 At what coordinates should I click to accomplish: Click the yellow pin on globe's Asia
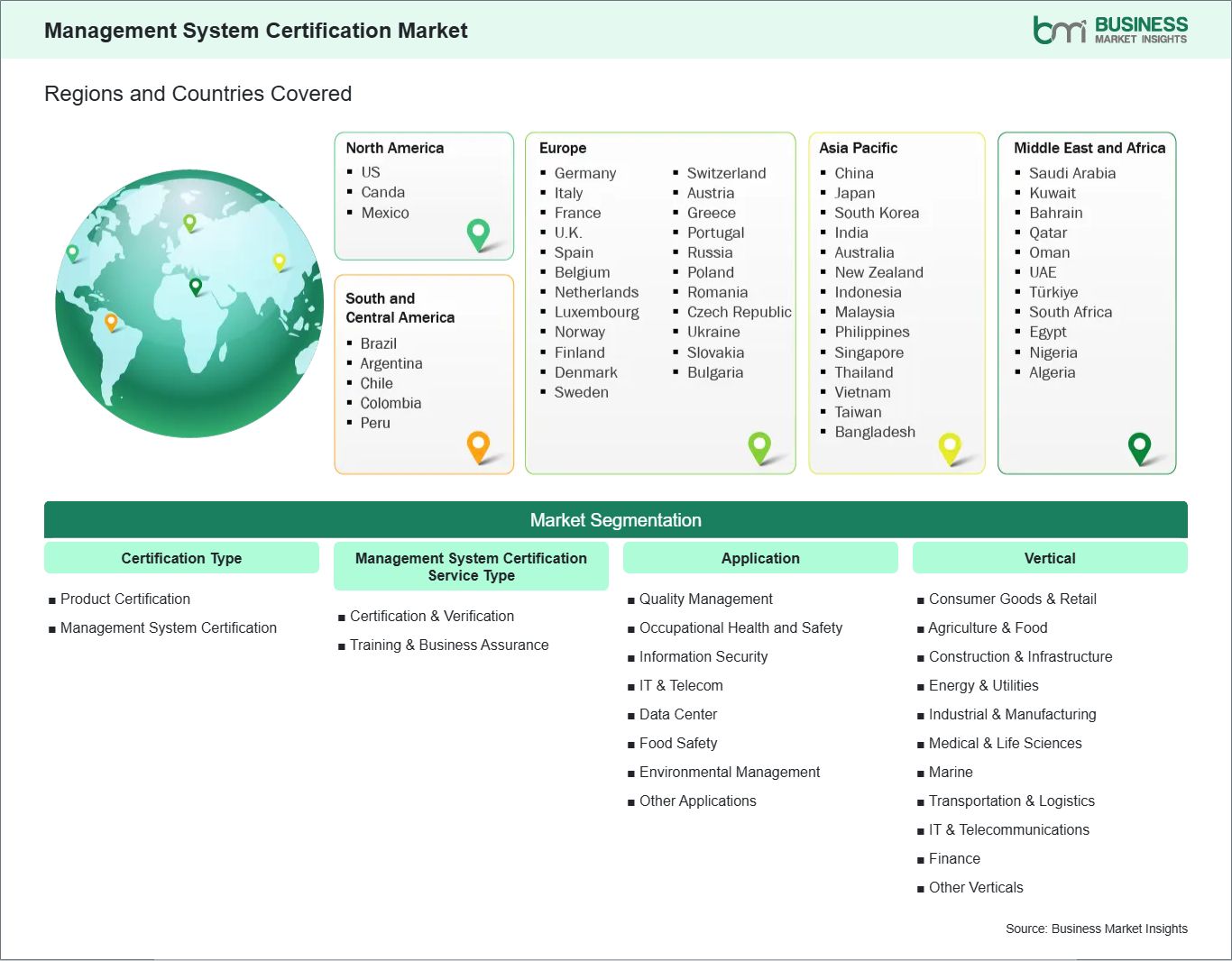click(279, 261)
